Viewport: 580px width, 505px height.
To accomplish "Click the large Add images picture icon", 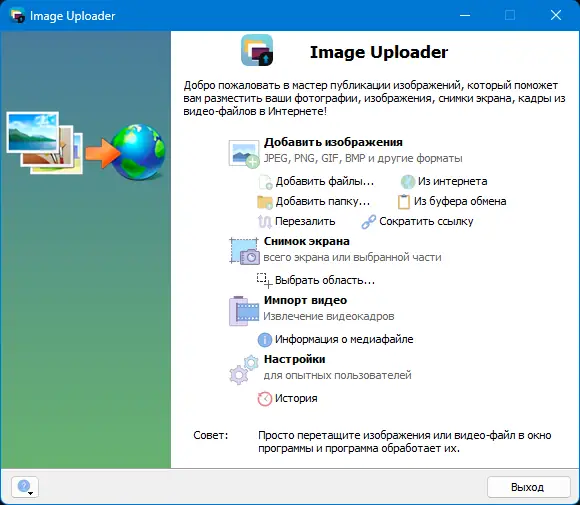I will 244,153.
